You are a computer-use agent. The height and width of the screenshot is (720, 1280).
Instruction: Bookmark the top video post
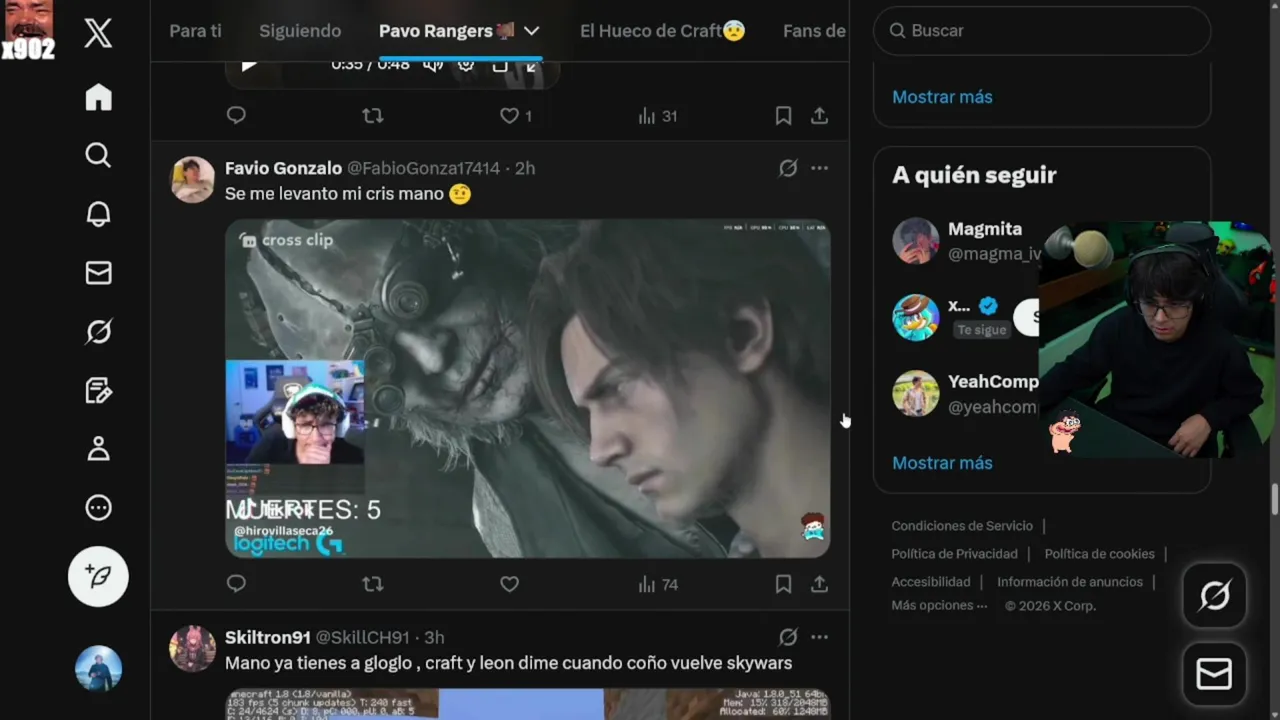pos(783,116)
